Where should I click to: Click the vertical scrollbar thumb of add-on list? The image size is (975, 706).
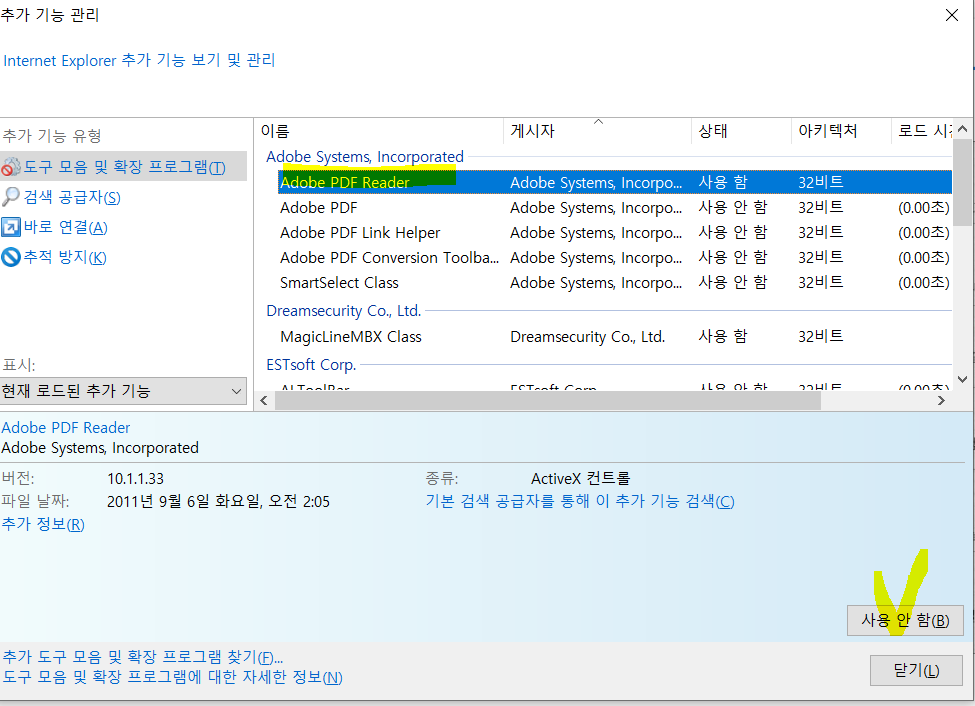pyautogui.click(x=963, y=183)
